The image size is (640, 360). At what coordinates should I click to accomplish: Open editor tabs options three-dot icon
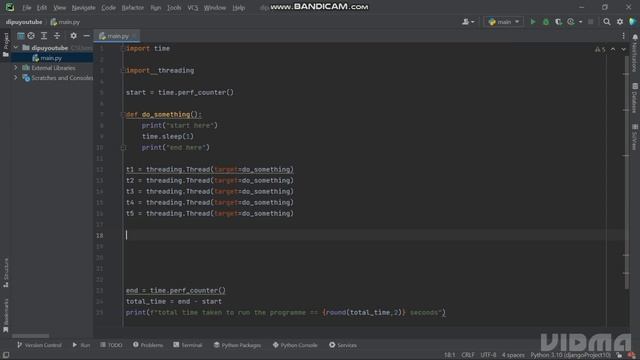pyautogui.click(x=623, y=36)
